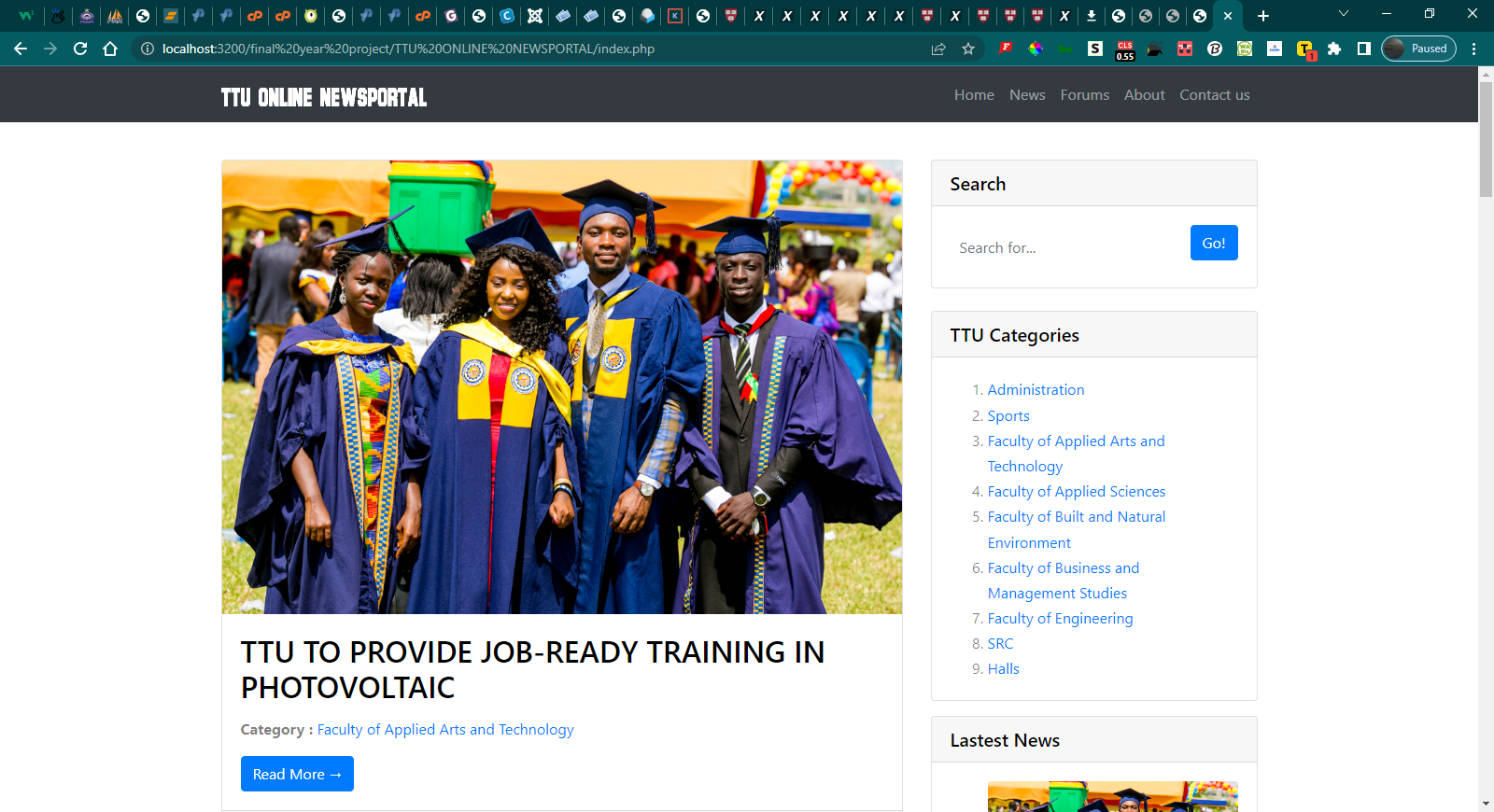The height and width of the screenshot is (812, 1494).
Task: Open Chrome's three-dot menu
Action: [1474, 49]
